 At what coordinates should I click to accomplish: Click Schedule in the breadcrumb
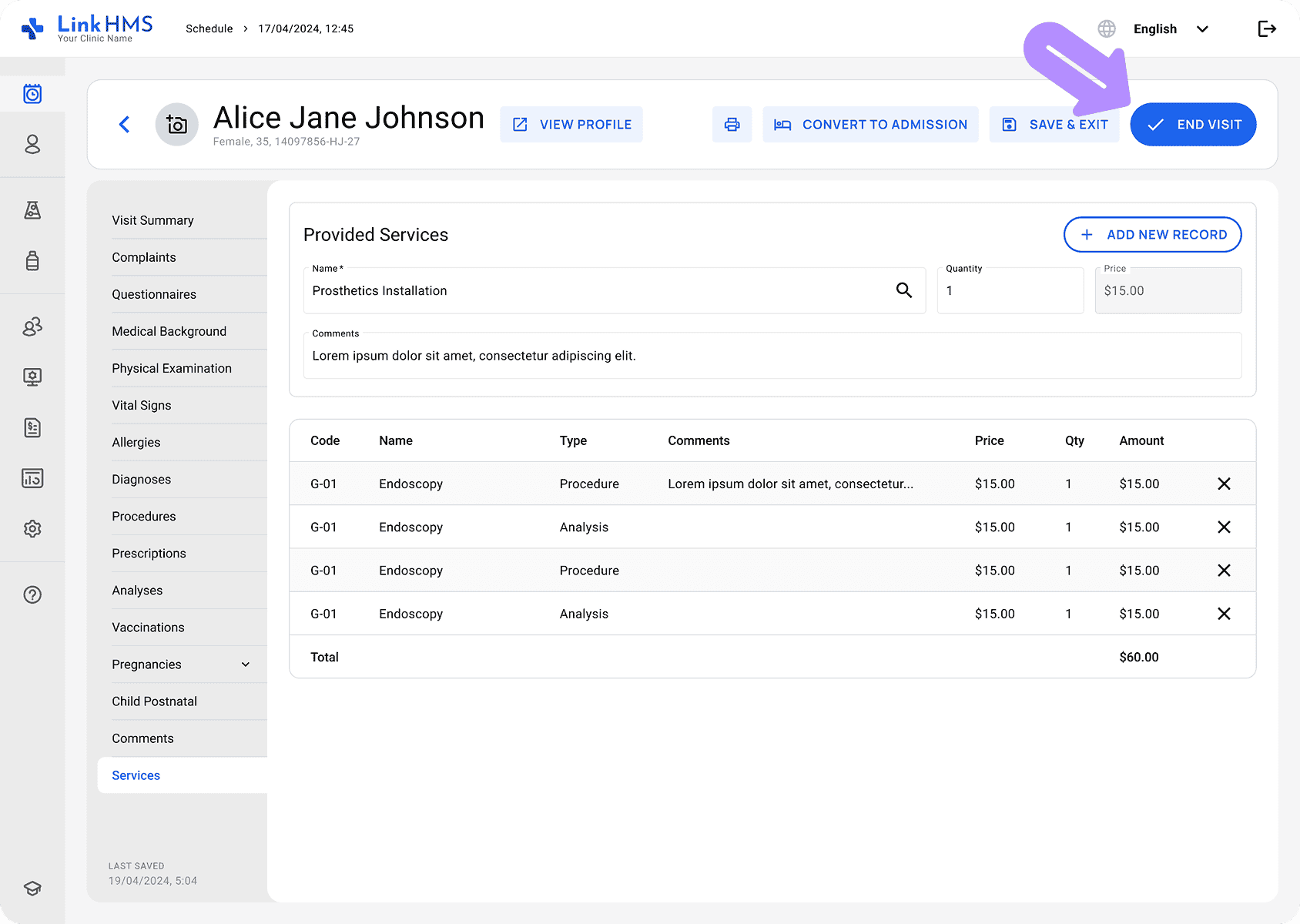(209, 29)
